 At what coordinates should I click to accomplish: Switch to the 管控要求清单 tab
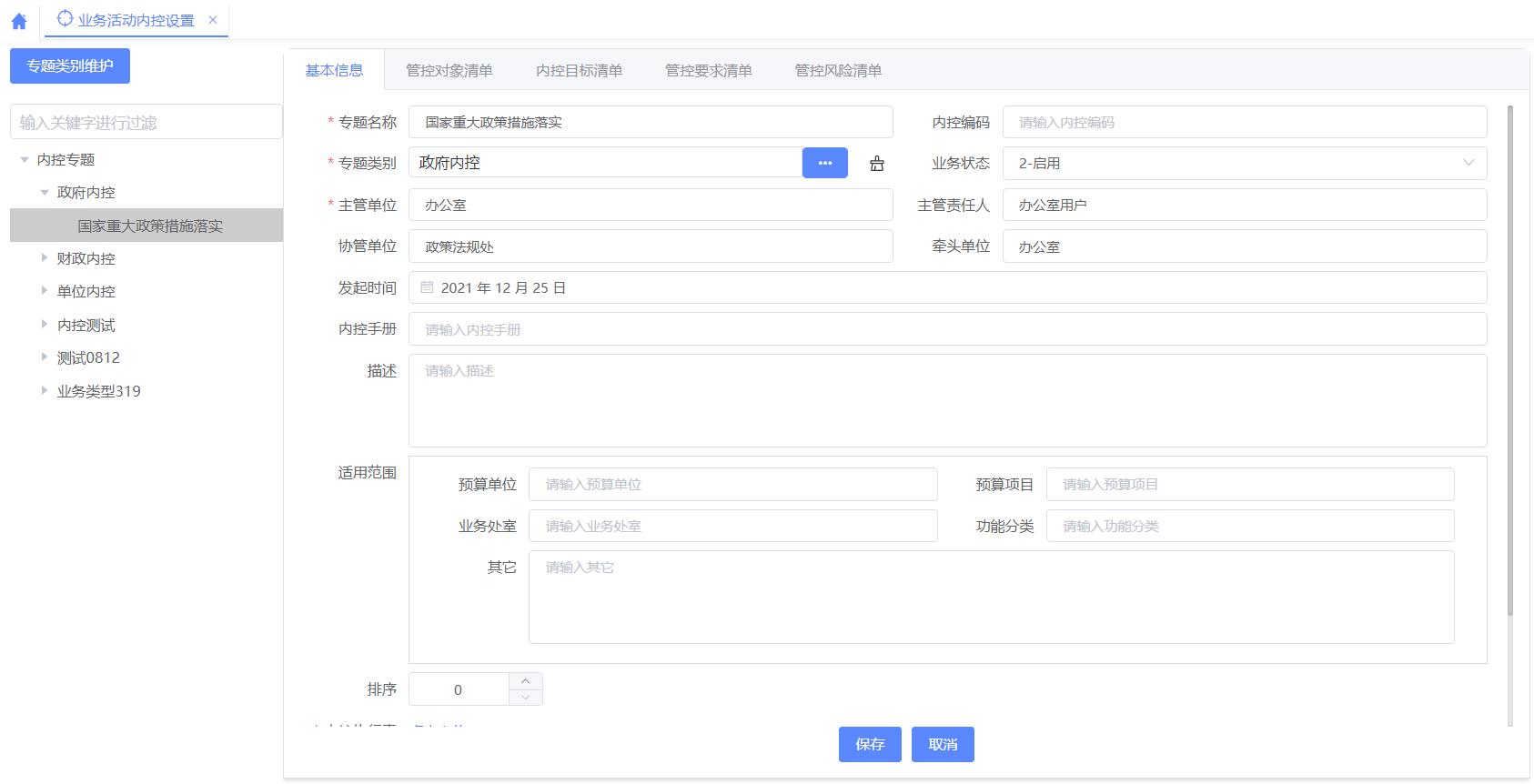[x=709, y=70]
